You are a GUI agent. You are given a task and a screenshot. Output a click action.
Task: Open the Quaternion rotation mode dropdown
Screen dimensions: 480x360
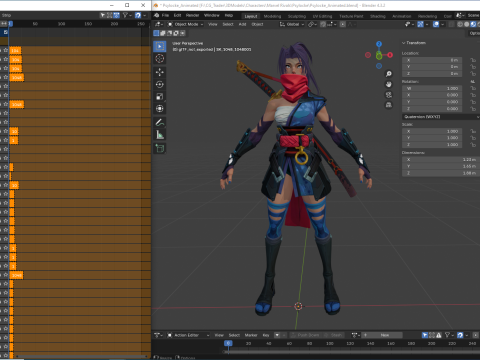point(441,117)
